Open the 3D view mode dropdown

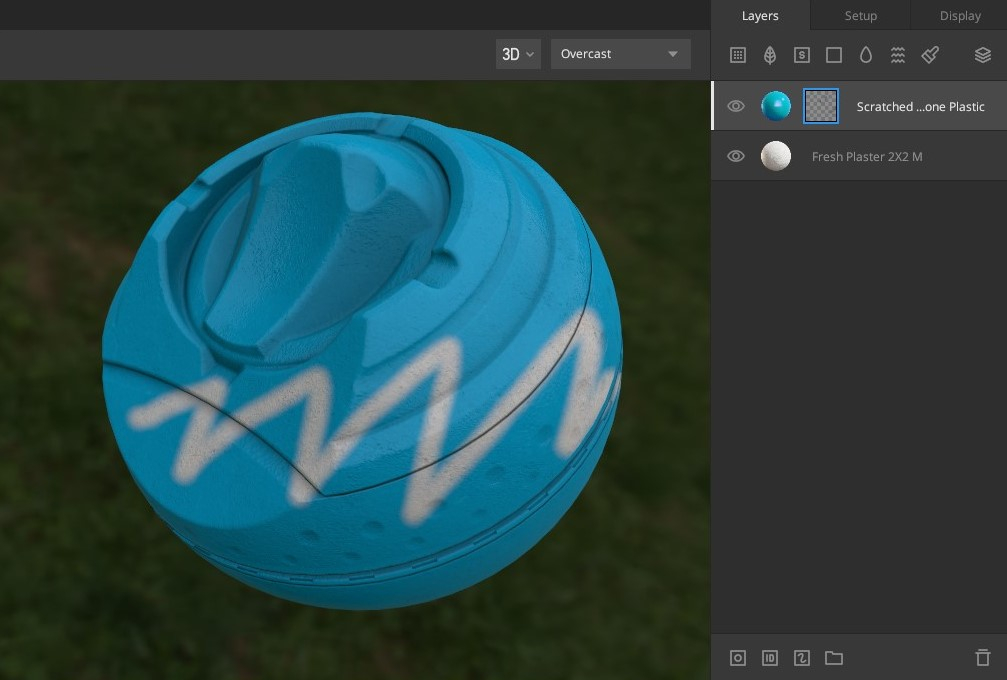pos(517,54)
